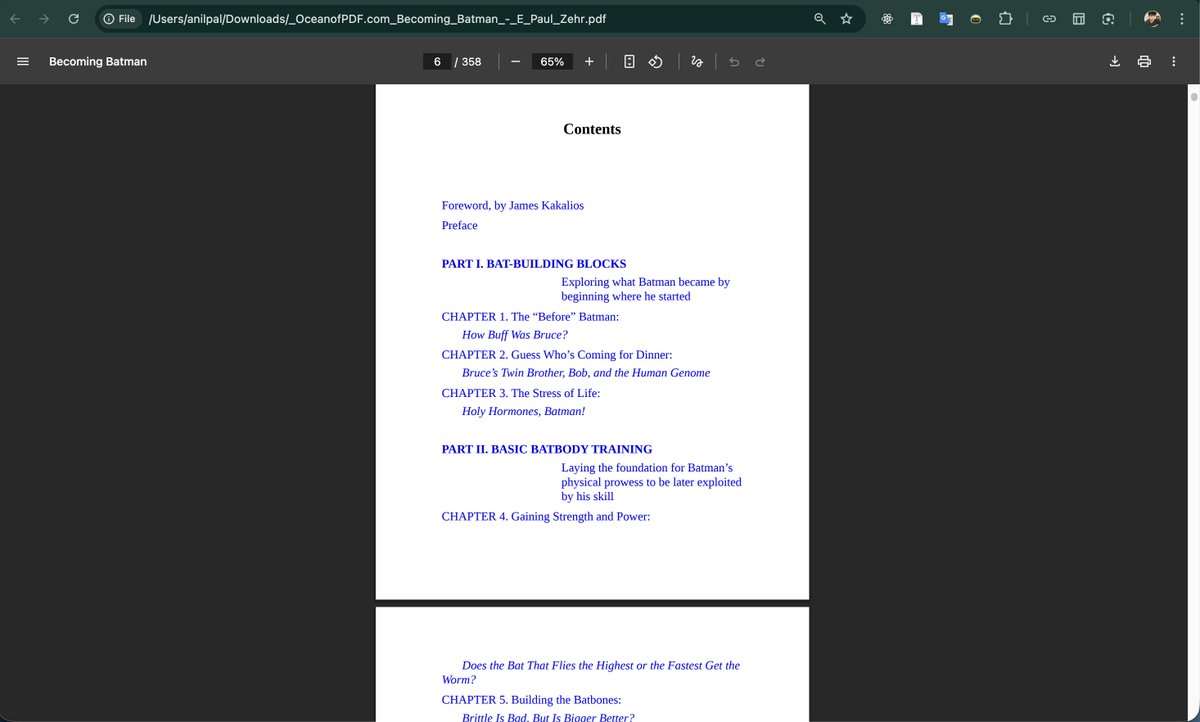The height and width of the screenshot is (722, 1200).
Task: Click Exploring what Batman became by description
Action: pyautogui.click(x=645, y=289)
